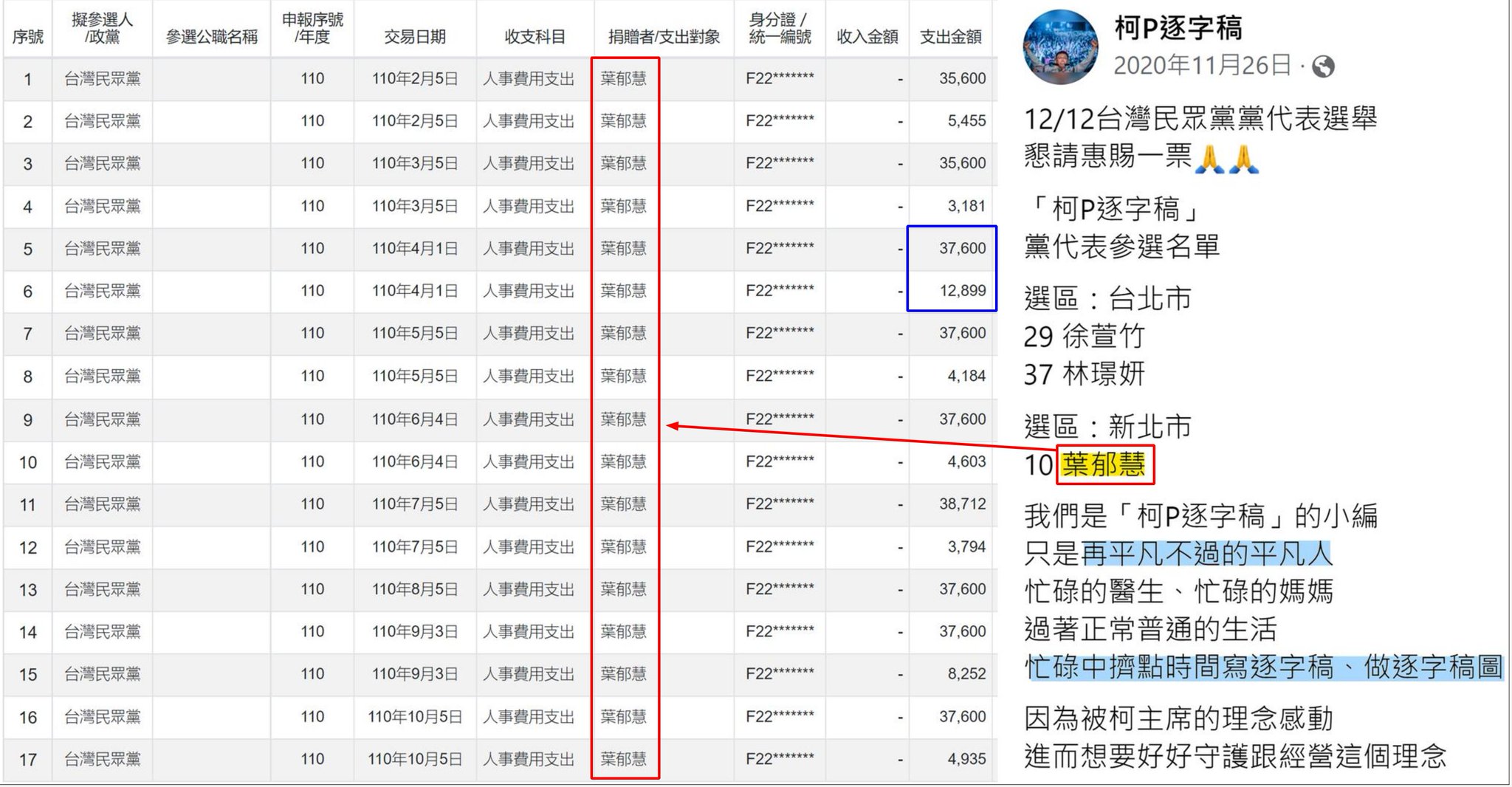
Task: Click 因為被柯主席的理念感動 line
Action: pyautogui.click(x=1178, y=718)
